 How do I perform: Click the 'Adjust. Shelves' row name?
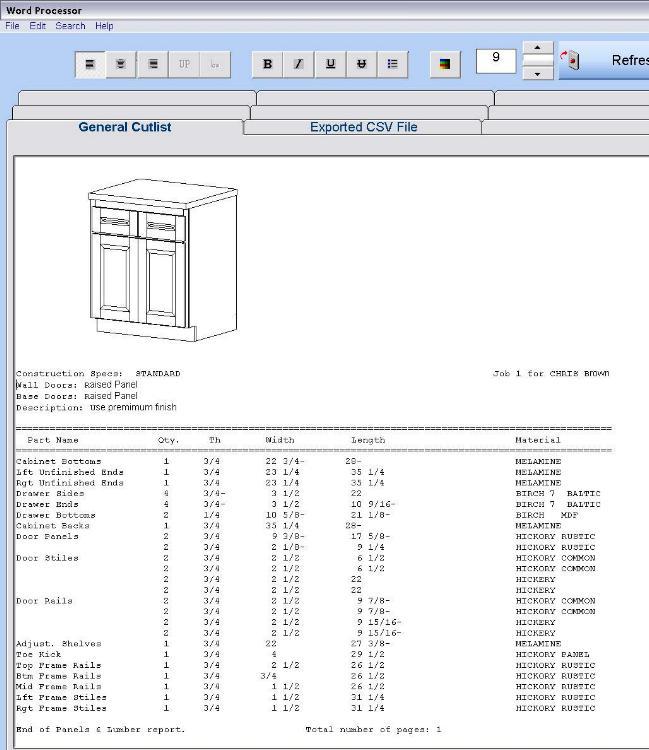[x=58, y=644]
